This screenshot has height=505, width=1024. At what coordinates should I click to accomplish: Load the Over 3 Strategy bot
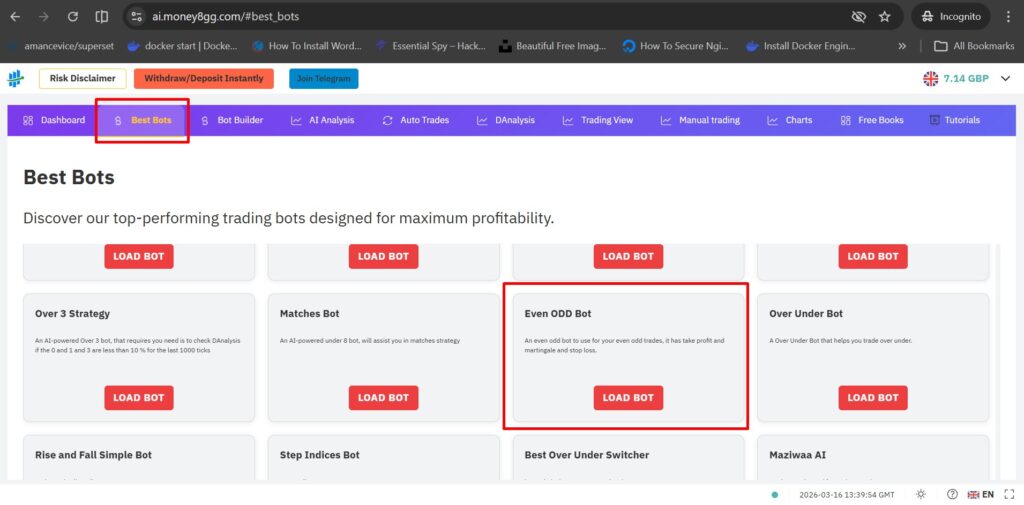138,398
